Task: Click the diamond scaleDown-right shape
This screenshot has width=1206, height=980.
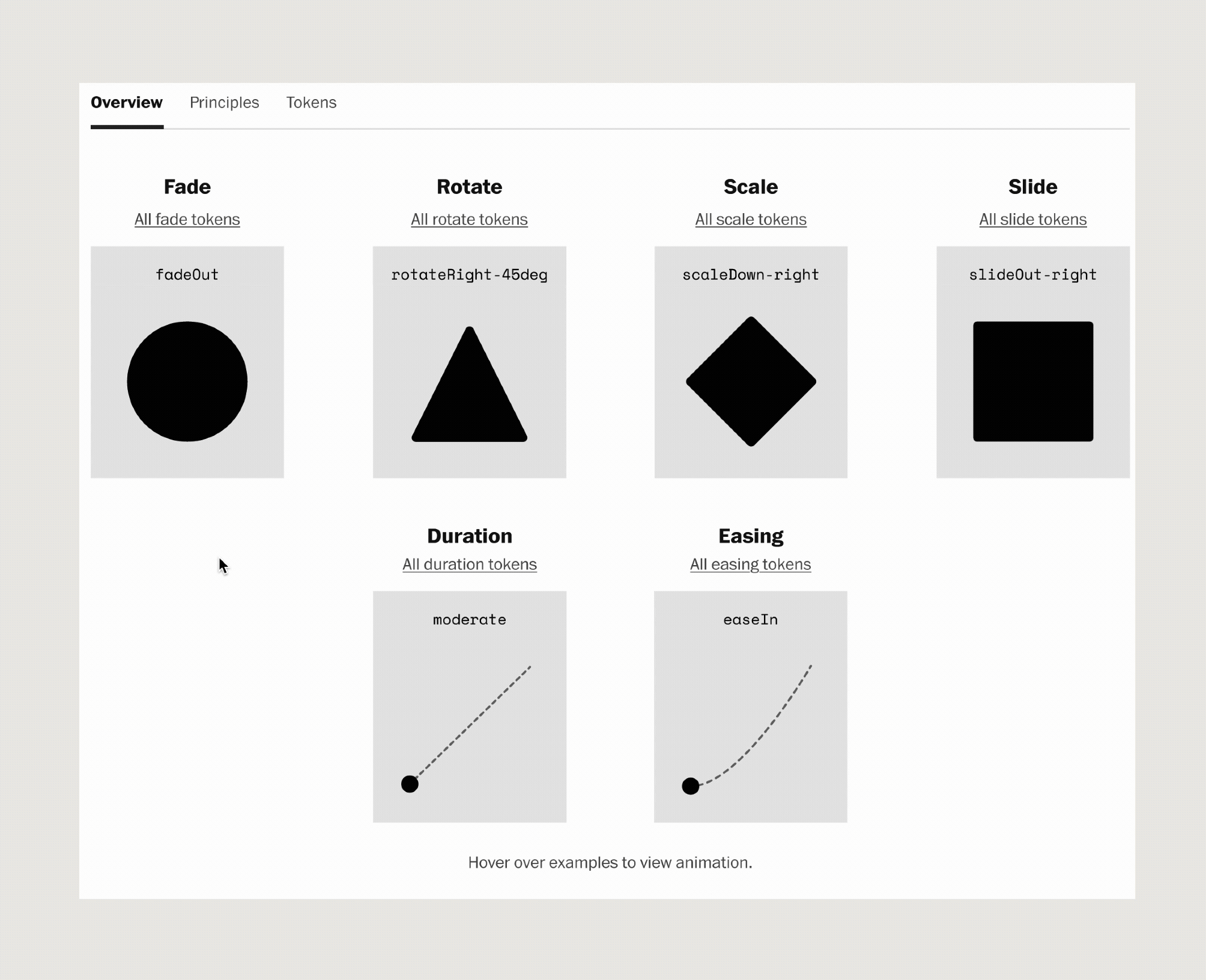Action: [x=751, y=381]
